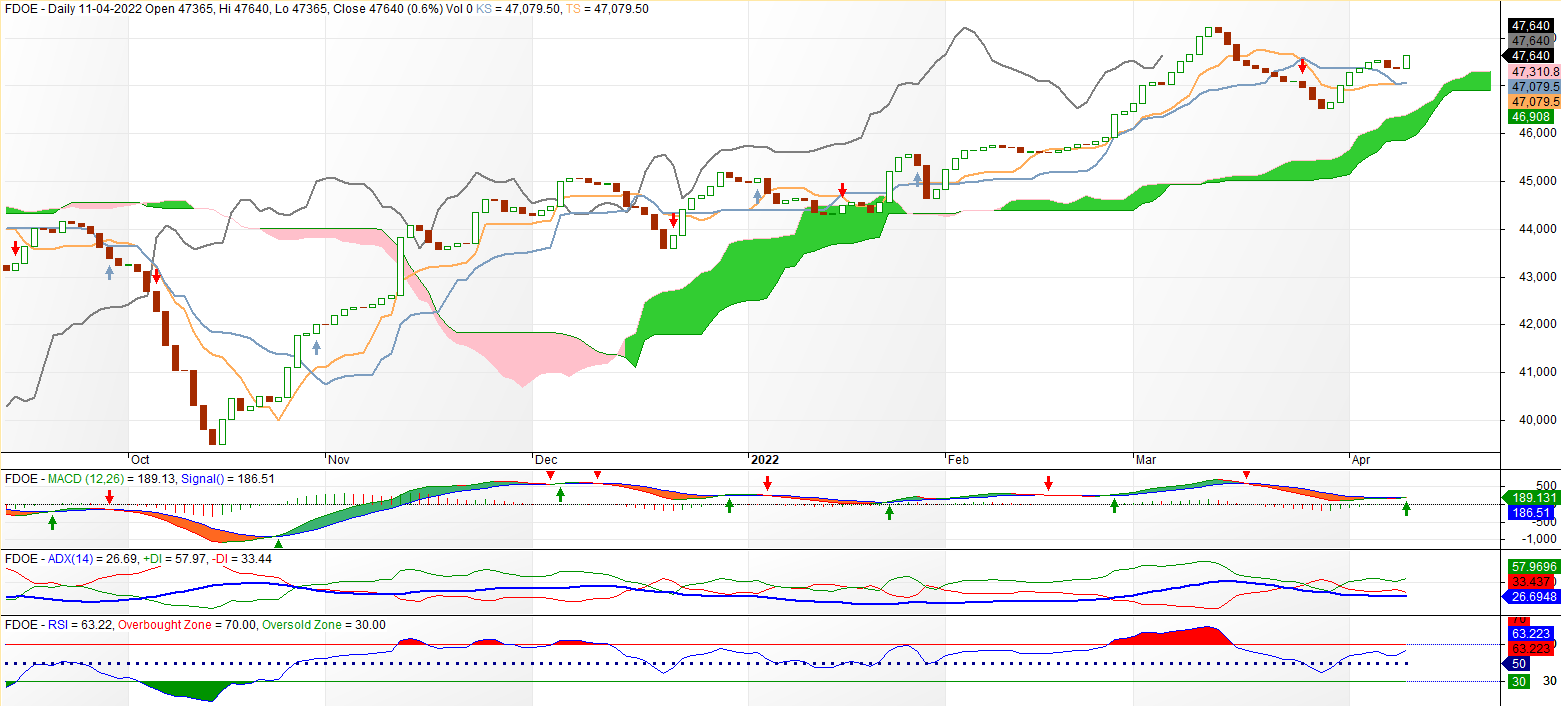Viewport: 1561px width, 706px height.
Task: Click the green MACD arrow at the November trough
Action: coord(279,543)
